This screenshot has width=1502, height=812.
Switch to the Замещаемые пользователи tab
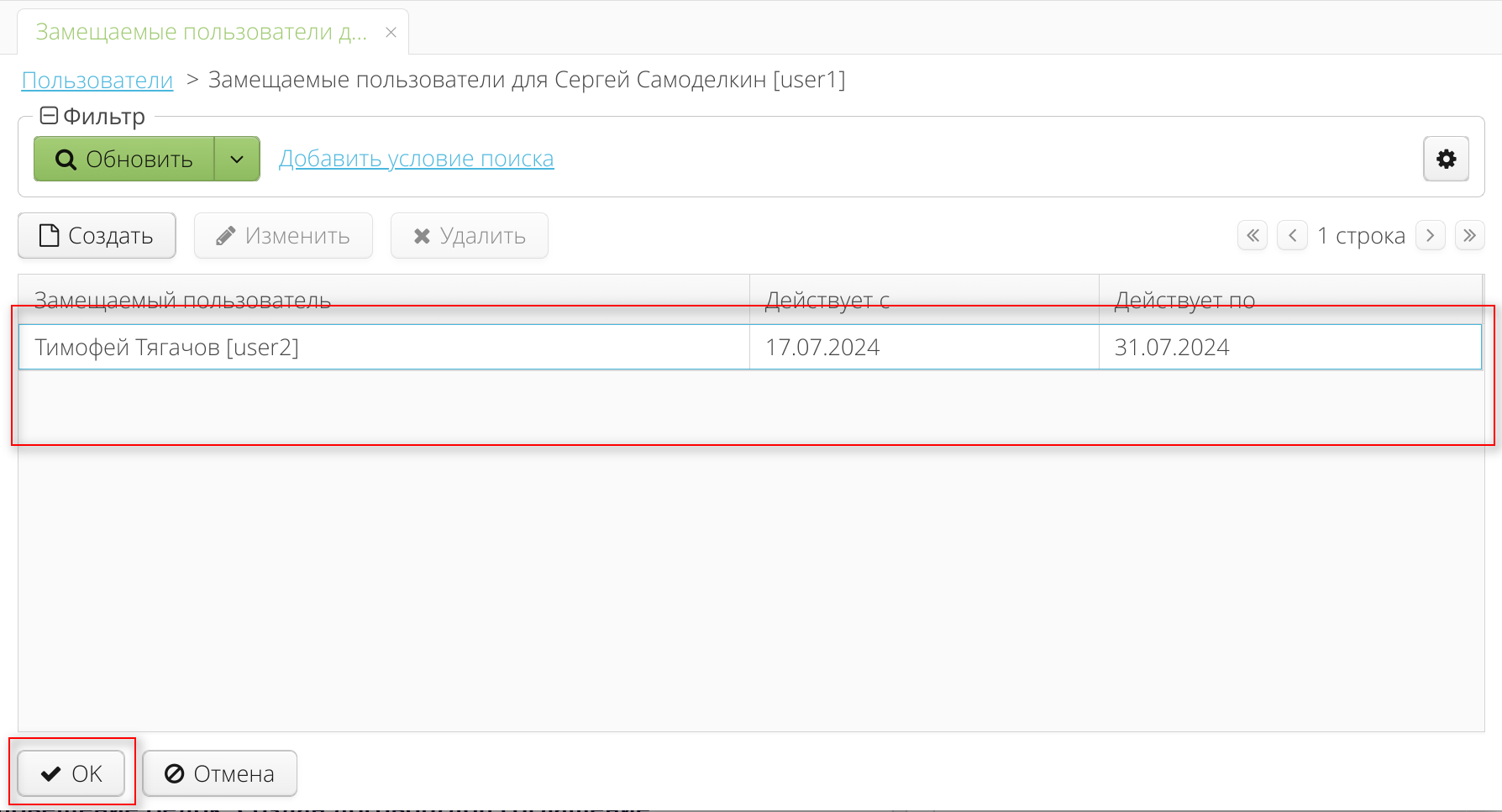pyautogui.click(x=200, y=31)
